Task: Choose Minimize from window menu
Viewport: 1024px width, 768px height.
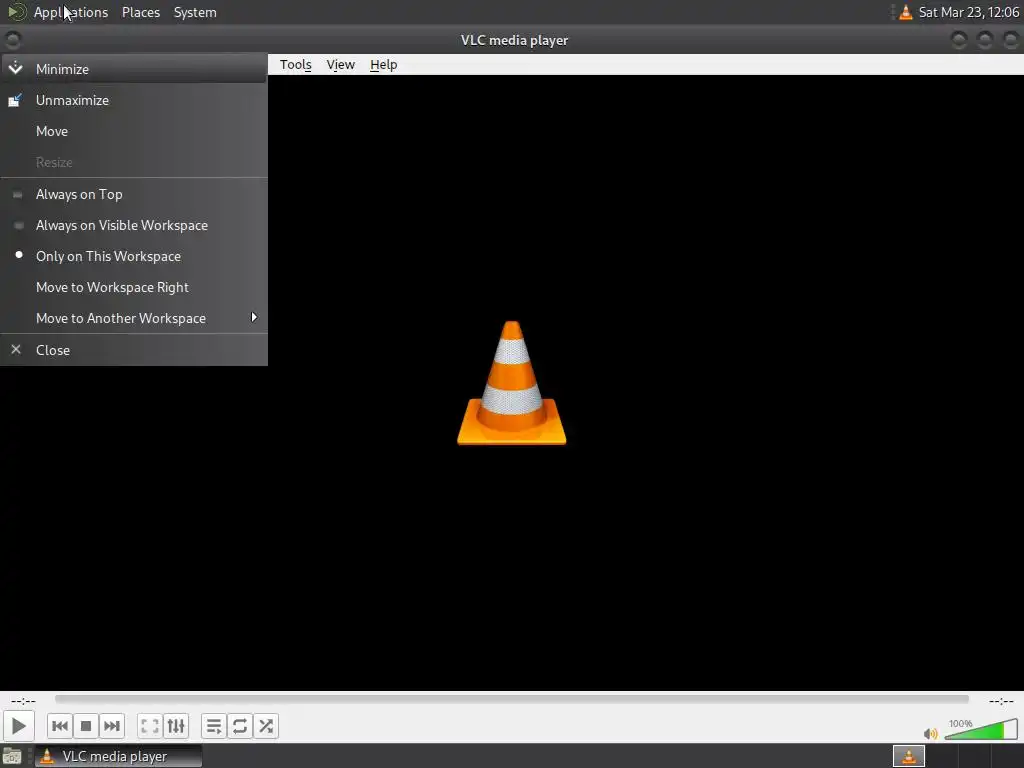Action: (134, 69)
